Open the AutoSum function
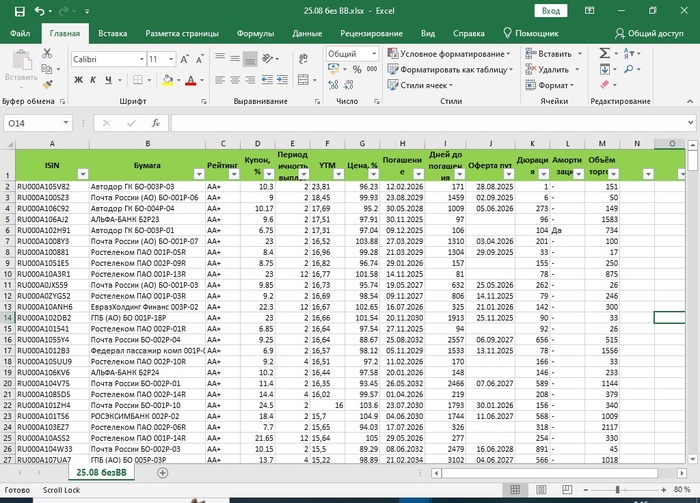Image resolution: width=700 pixels, height=503 pixels. [604, 54]
